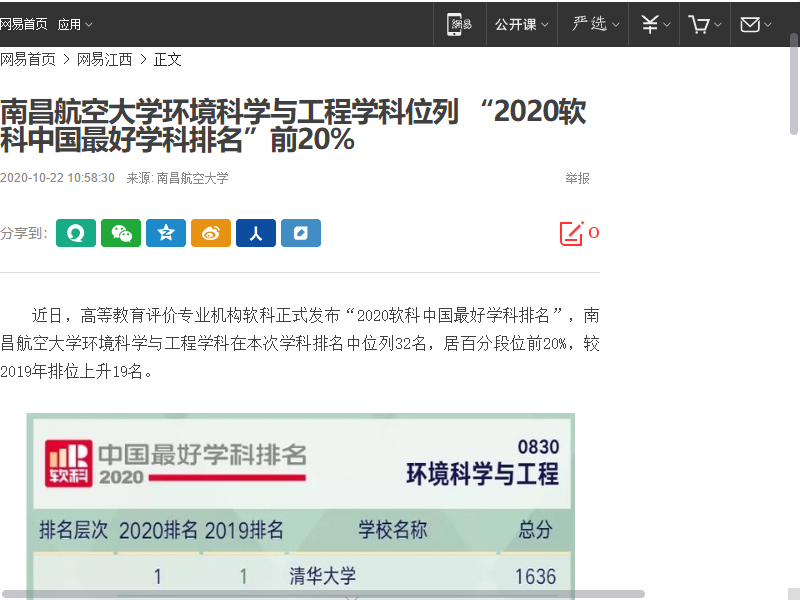
Task: Open the mail envelope dropdown
Action: click(756, 24)
